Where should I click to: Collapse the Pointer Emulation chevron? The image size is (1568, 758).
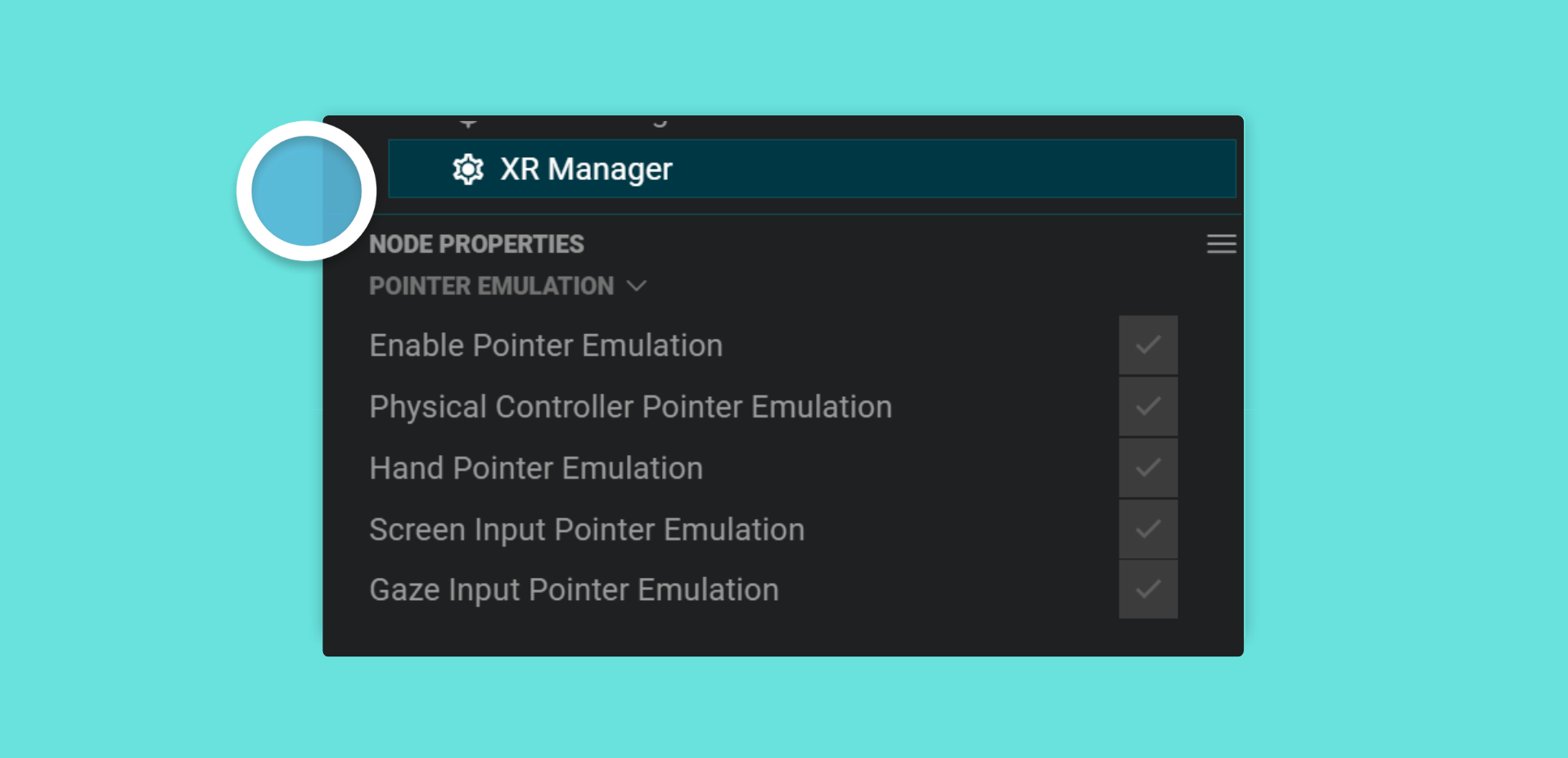coord(636,286)
